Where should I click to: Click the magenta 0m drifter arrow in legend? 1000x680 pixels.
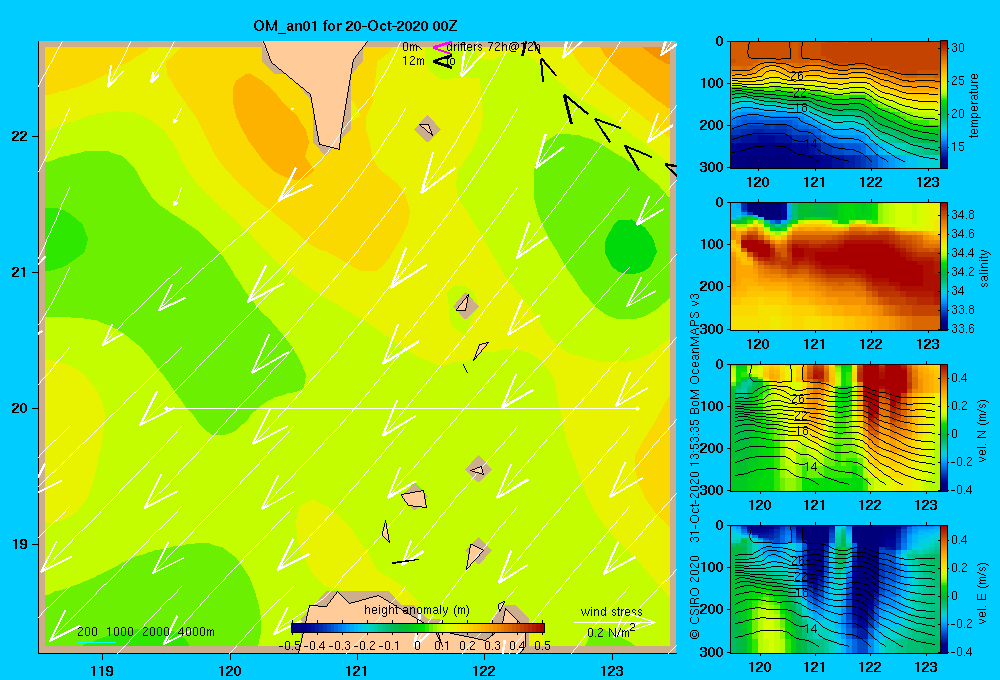click(442, 47)
